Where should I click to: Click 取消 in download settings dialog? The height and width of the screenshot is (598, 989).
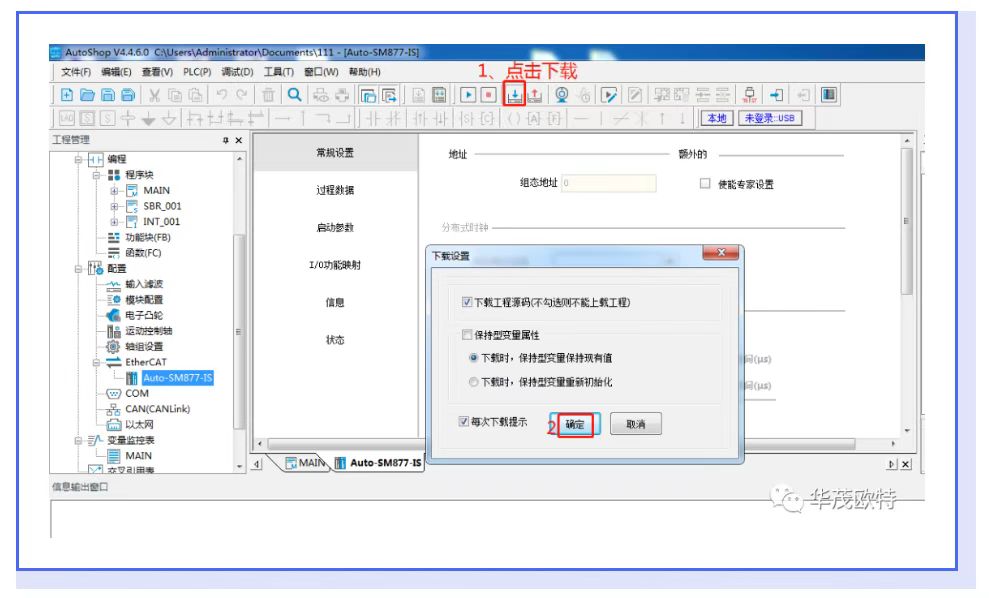[636, 425]
